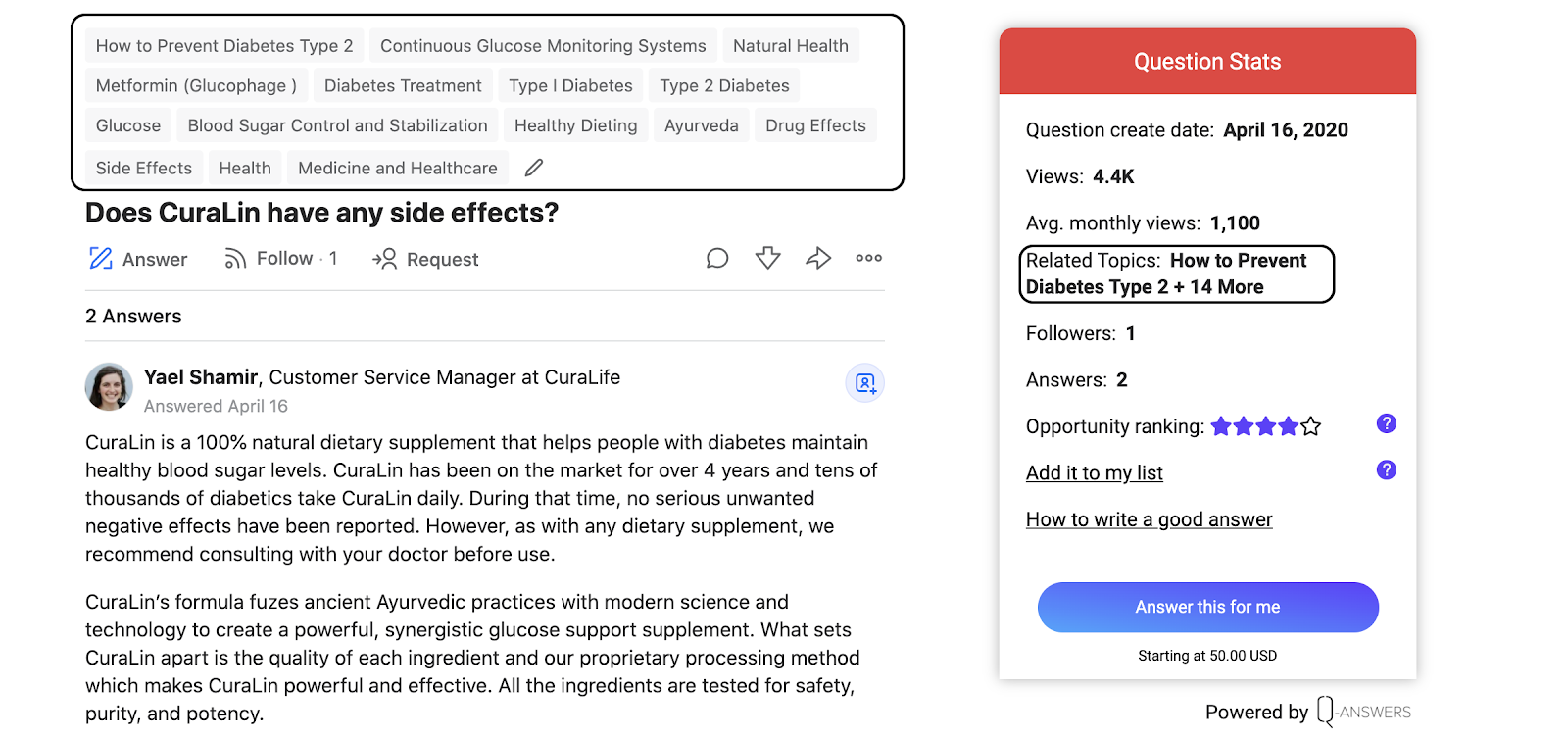The width and height of the screenshot is (1568, 739).
Task: Click the Request person icon
Action: tap(384, 259)
